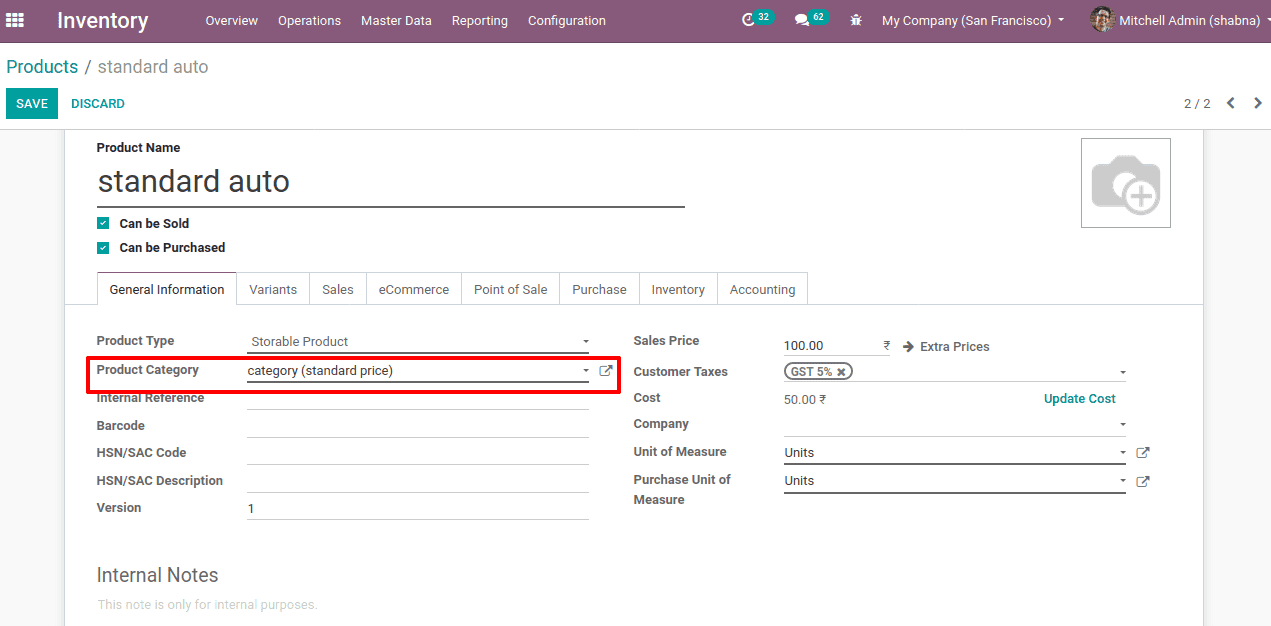Click the Internal Notes text area
The width and height of the screenshot is (1271, 626).
pos(634,605)
